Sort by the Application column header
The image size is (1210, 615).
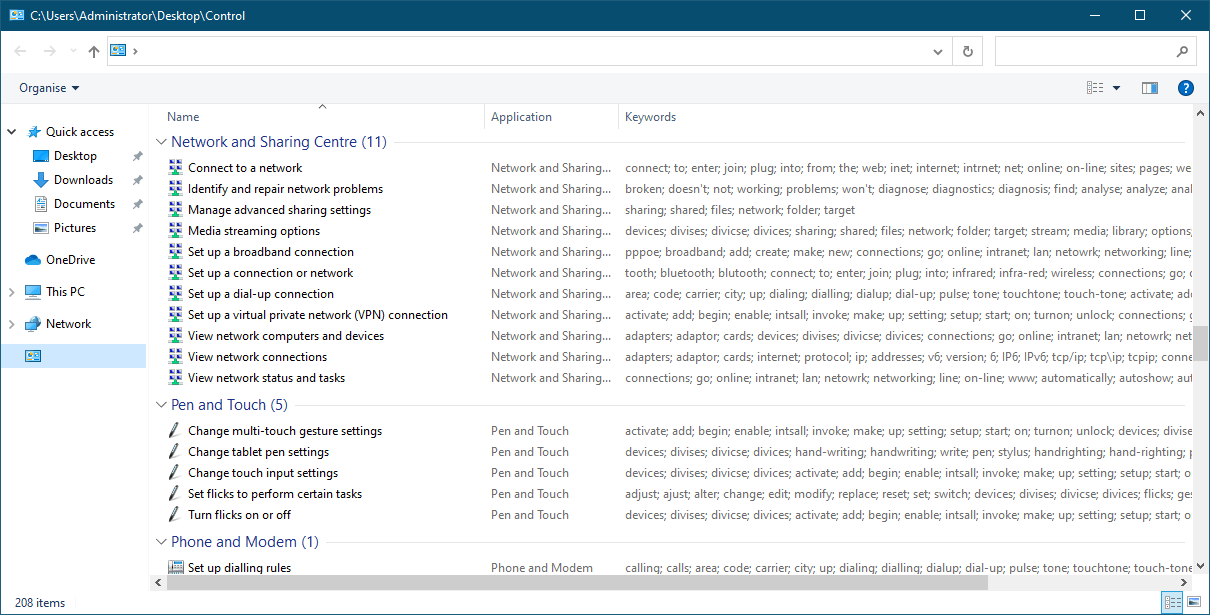521,117
